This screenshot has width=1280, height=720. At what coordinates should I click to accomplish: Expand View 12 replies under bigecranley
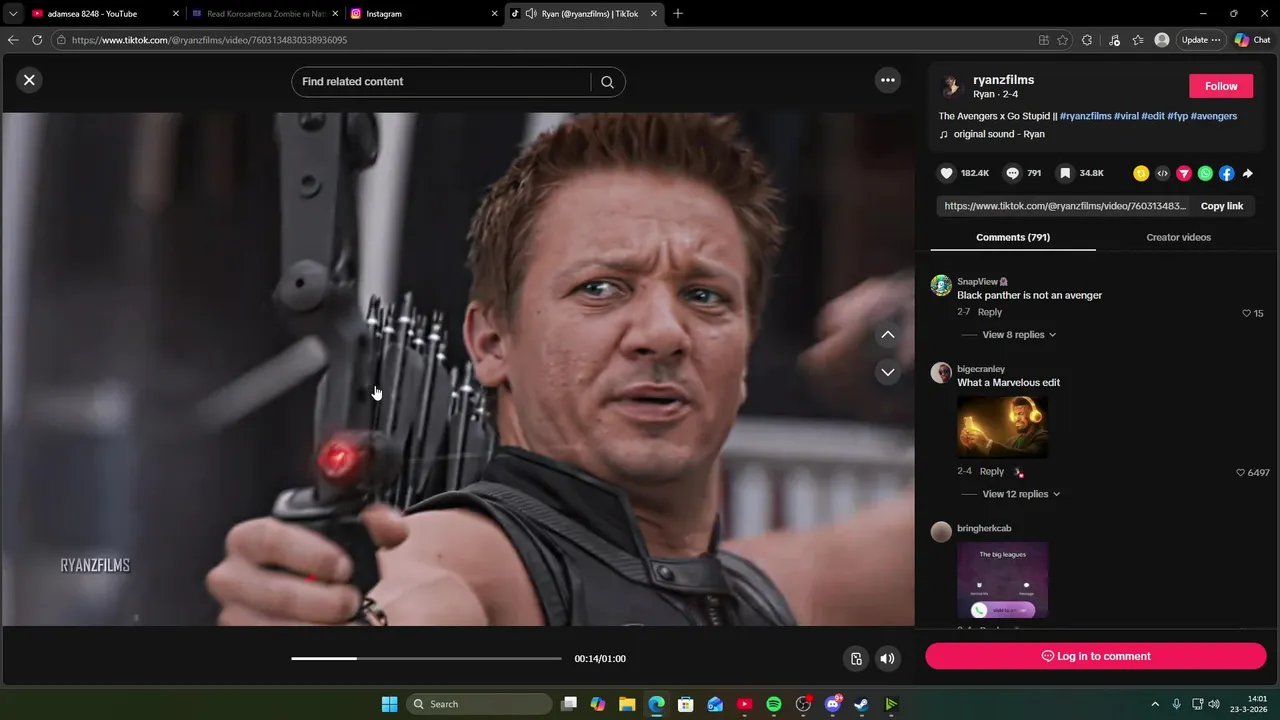[x=1021, y=494]
